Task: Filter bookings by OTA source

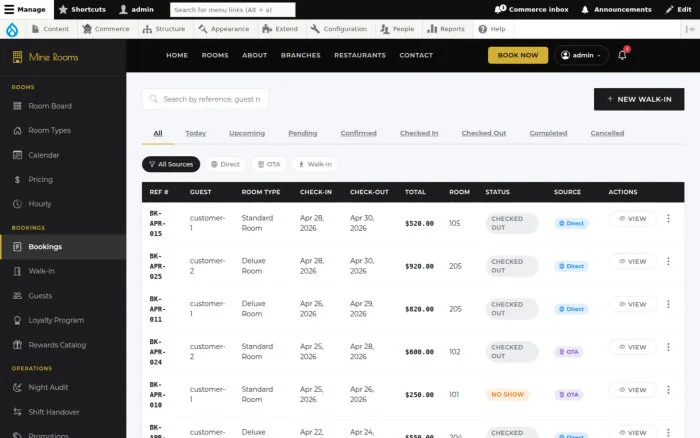Action: pos(269,164)
